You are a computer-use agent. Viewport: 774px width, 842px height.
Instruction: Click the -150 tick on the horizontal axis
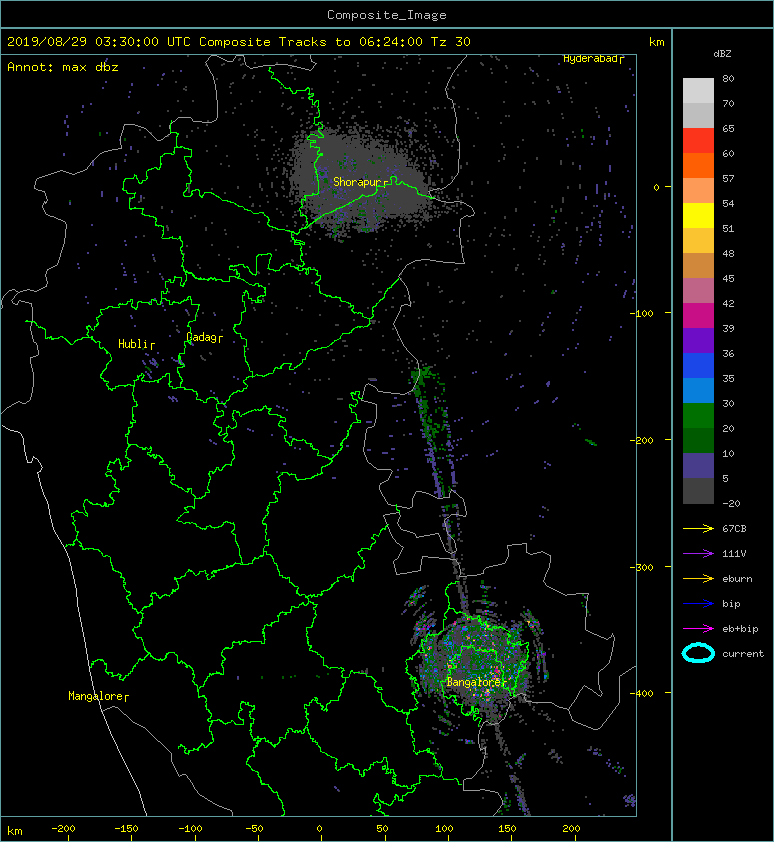tap(126, 829)
